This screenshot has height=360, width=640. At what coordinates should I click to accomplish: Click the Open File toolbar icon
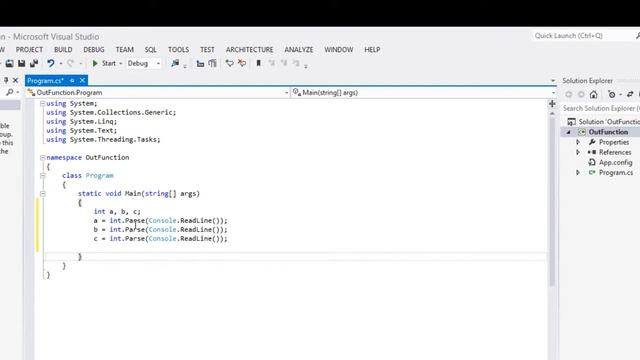[x=9, y=63]
